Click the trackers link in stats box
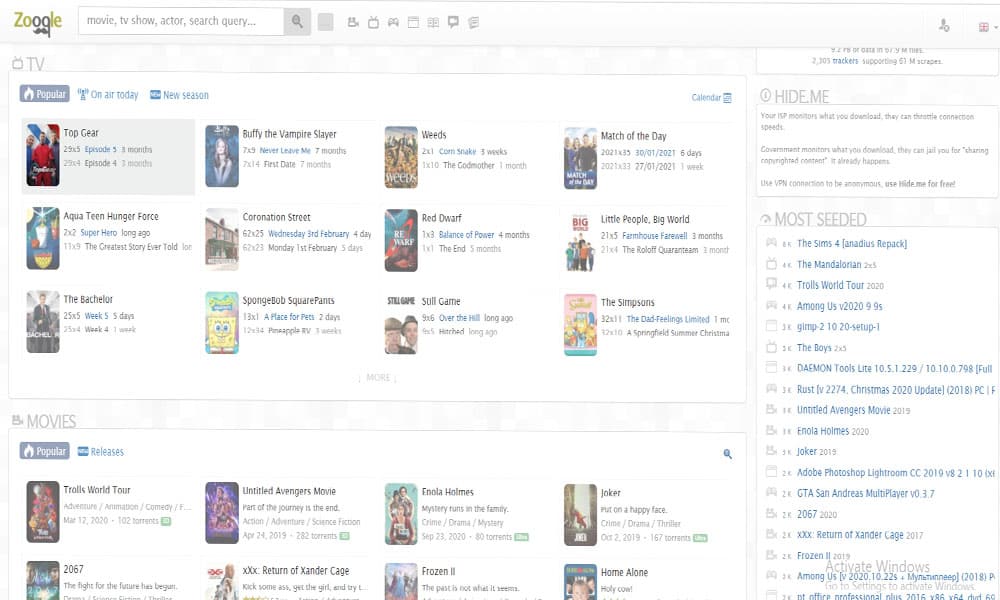Image resolution: width=1000 pixels, height=600 pixels. (845, 61)
